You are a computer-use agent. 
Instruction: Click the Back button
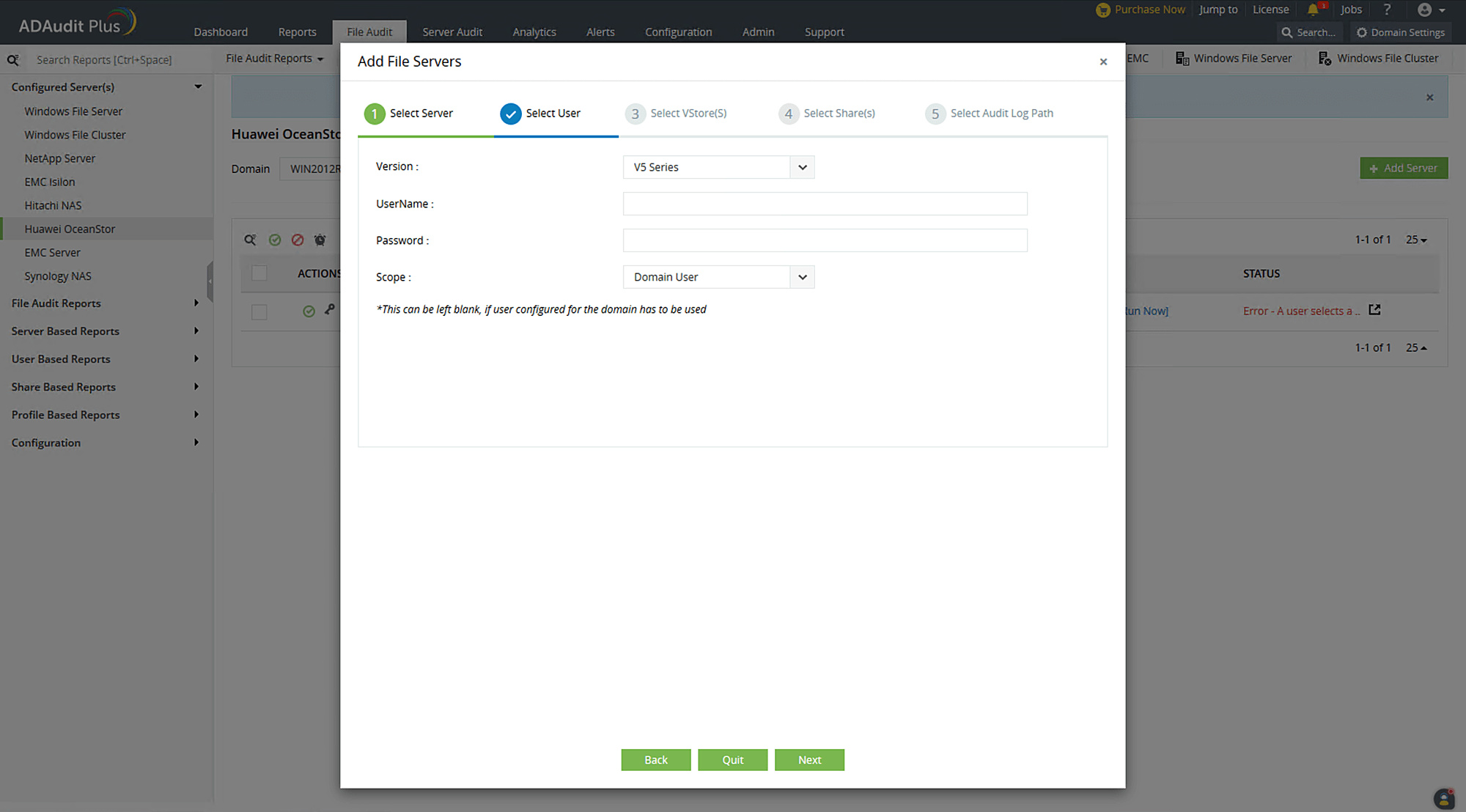655,760
